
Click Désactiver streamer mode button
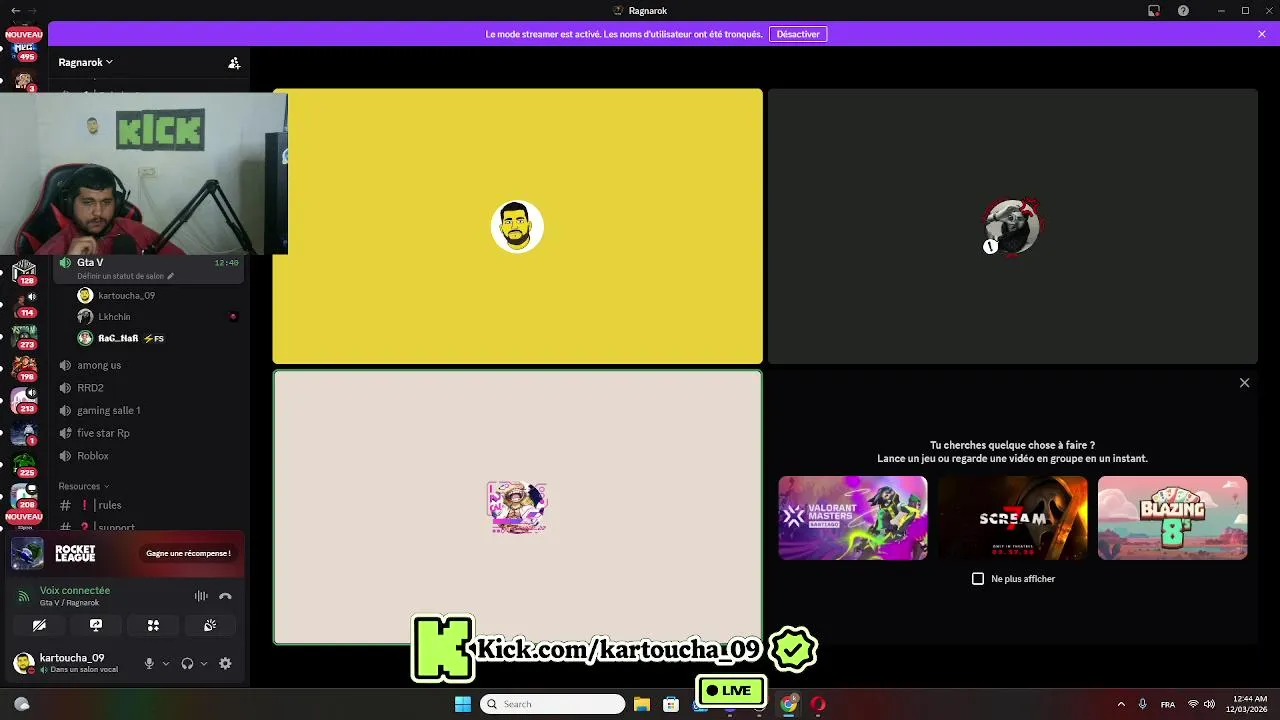(x=798, y=34)
